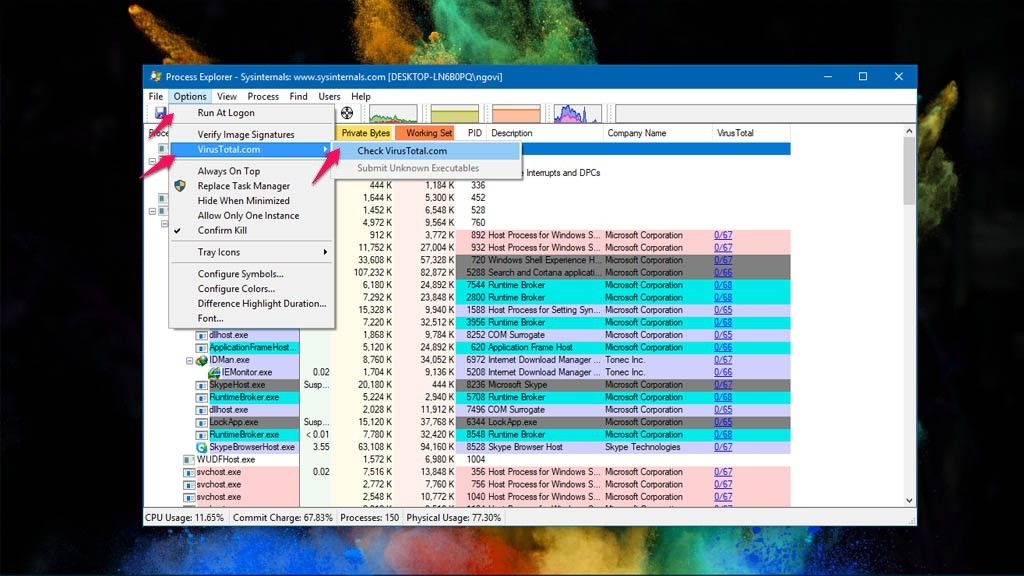Open VirusTotal link for PID 6972
The width and height of the screenshot is (1024, 576).
click(x=723, y=360)
